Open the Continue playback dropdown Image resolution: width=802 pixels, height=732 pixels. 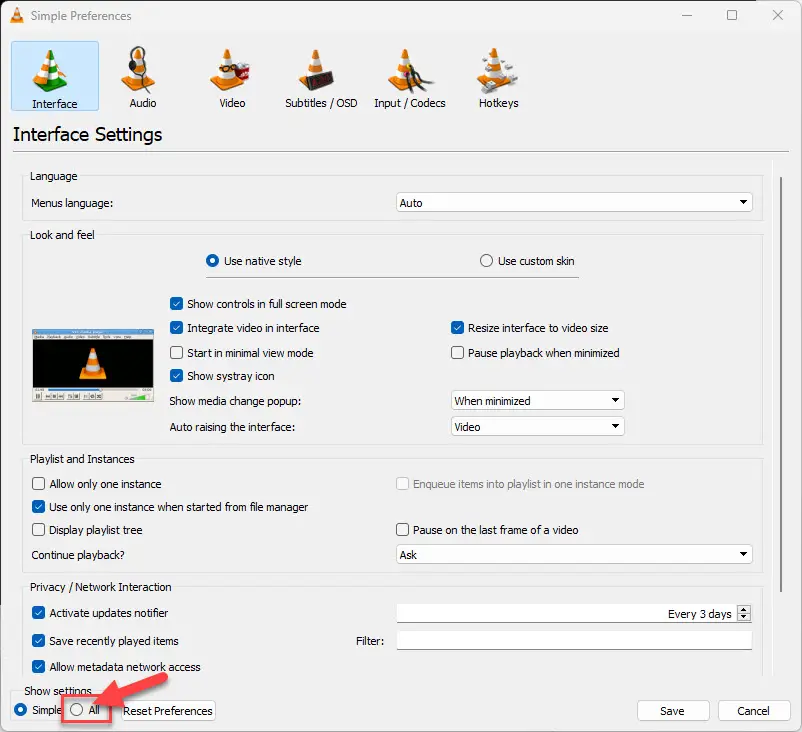pyautogui.click(x=574, y=554)
